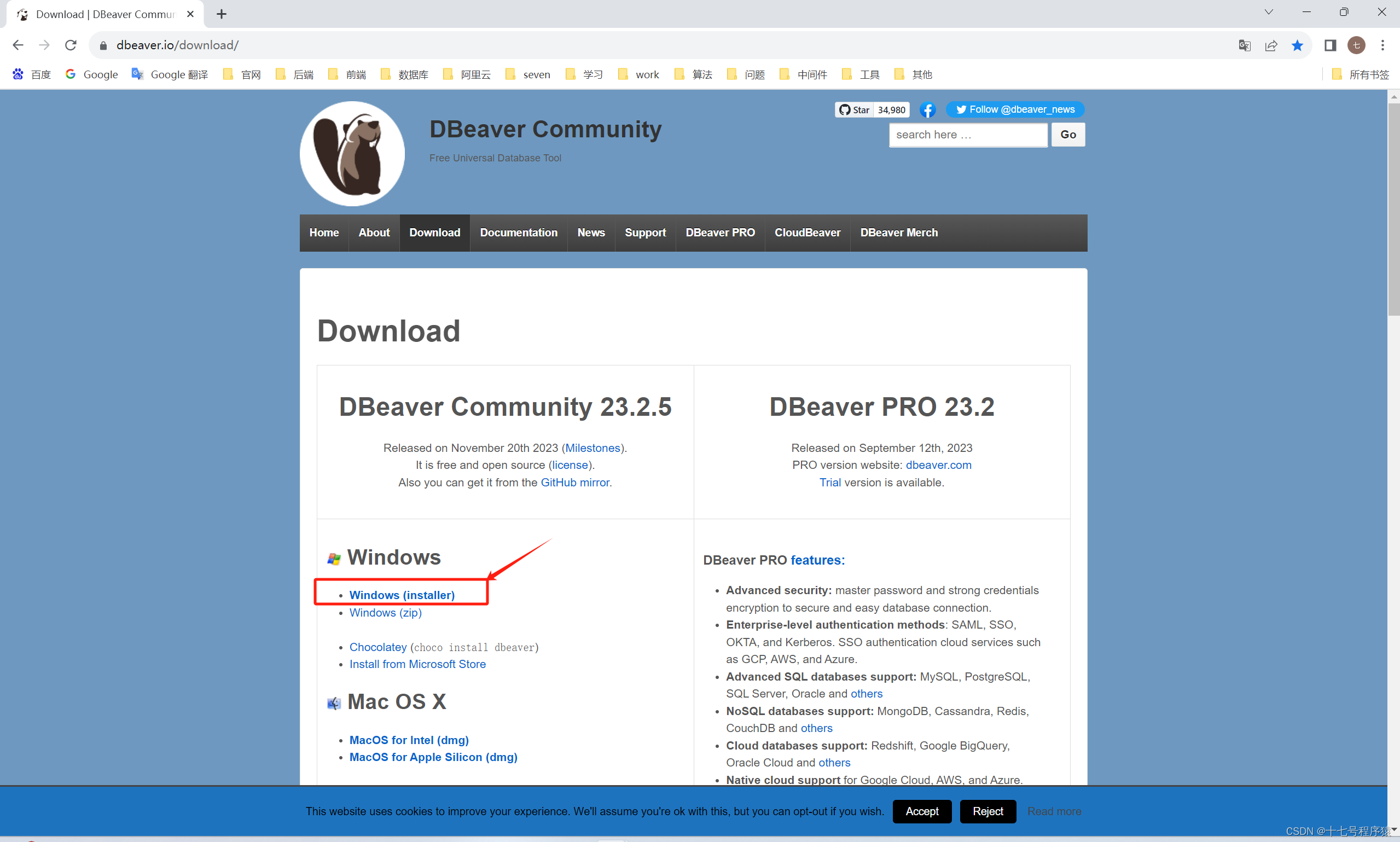
Task: Open the browser side panel icon
Action: [x=1329, y=45]
